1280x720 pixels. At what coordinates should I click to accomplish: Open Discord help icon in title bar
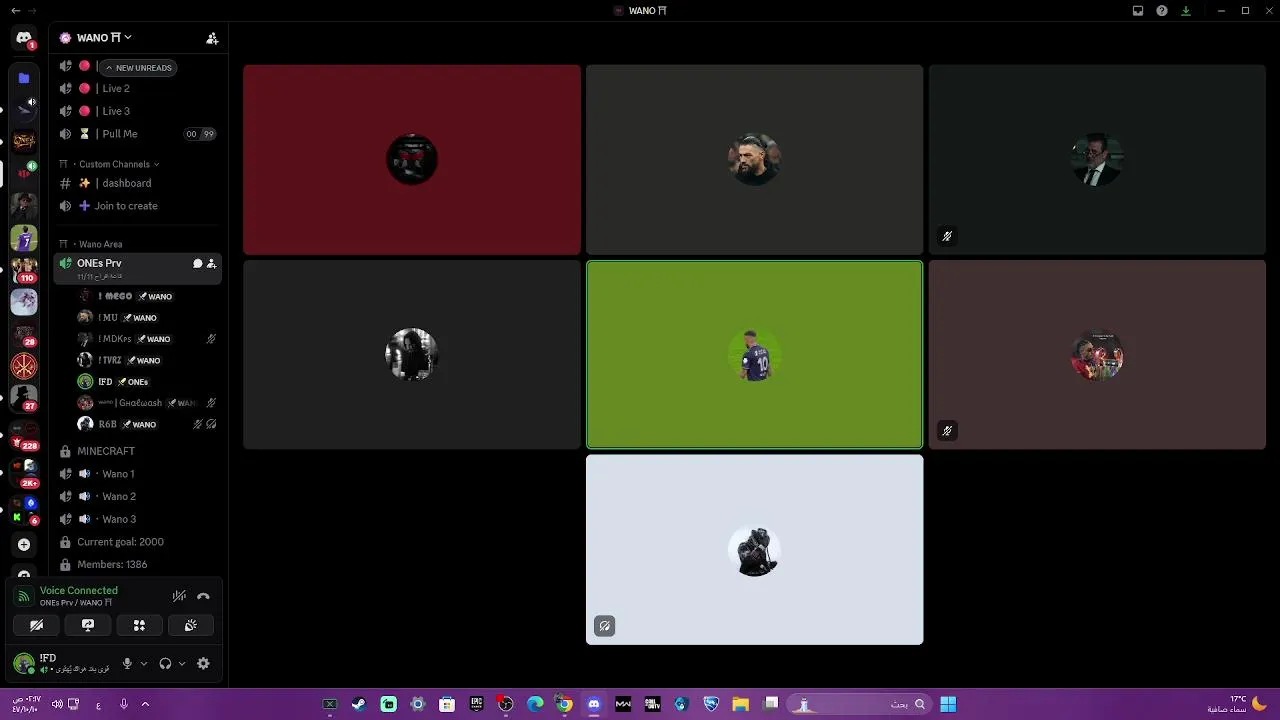[x=1162, y=11]
